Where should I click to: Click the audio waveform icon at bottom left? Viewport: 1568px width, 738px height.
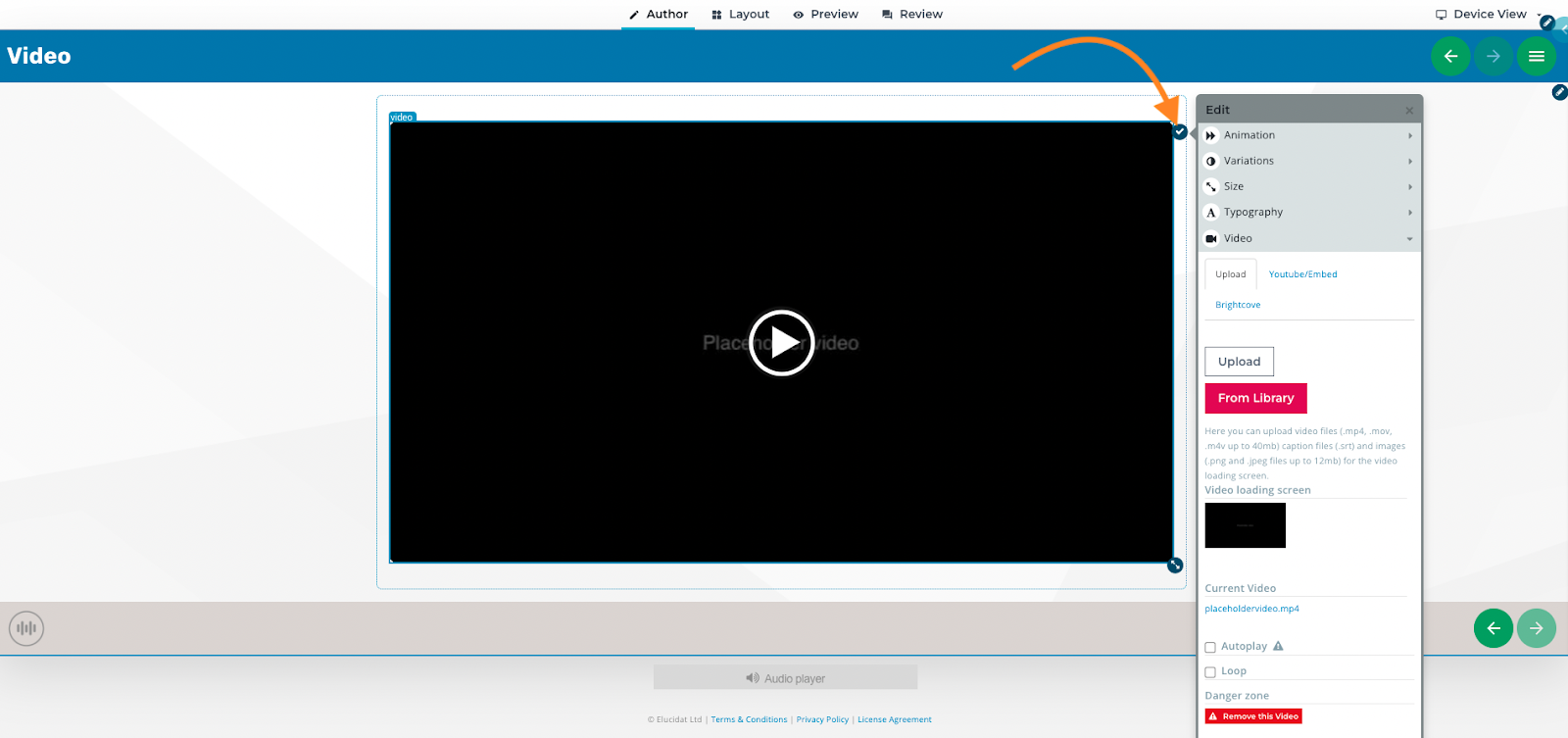click(26, 628)
